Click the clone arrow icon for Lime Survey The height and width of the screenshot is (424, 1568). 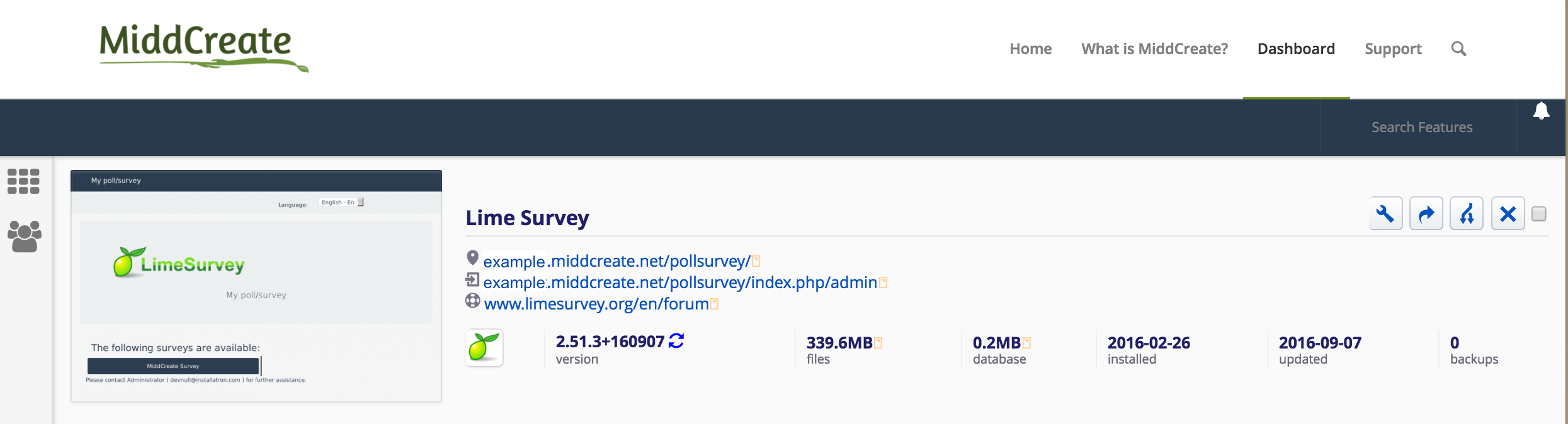[x=1426, y=214]
